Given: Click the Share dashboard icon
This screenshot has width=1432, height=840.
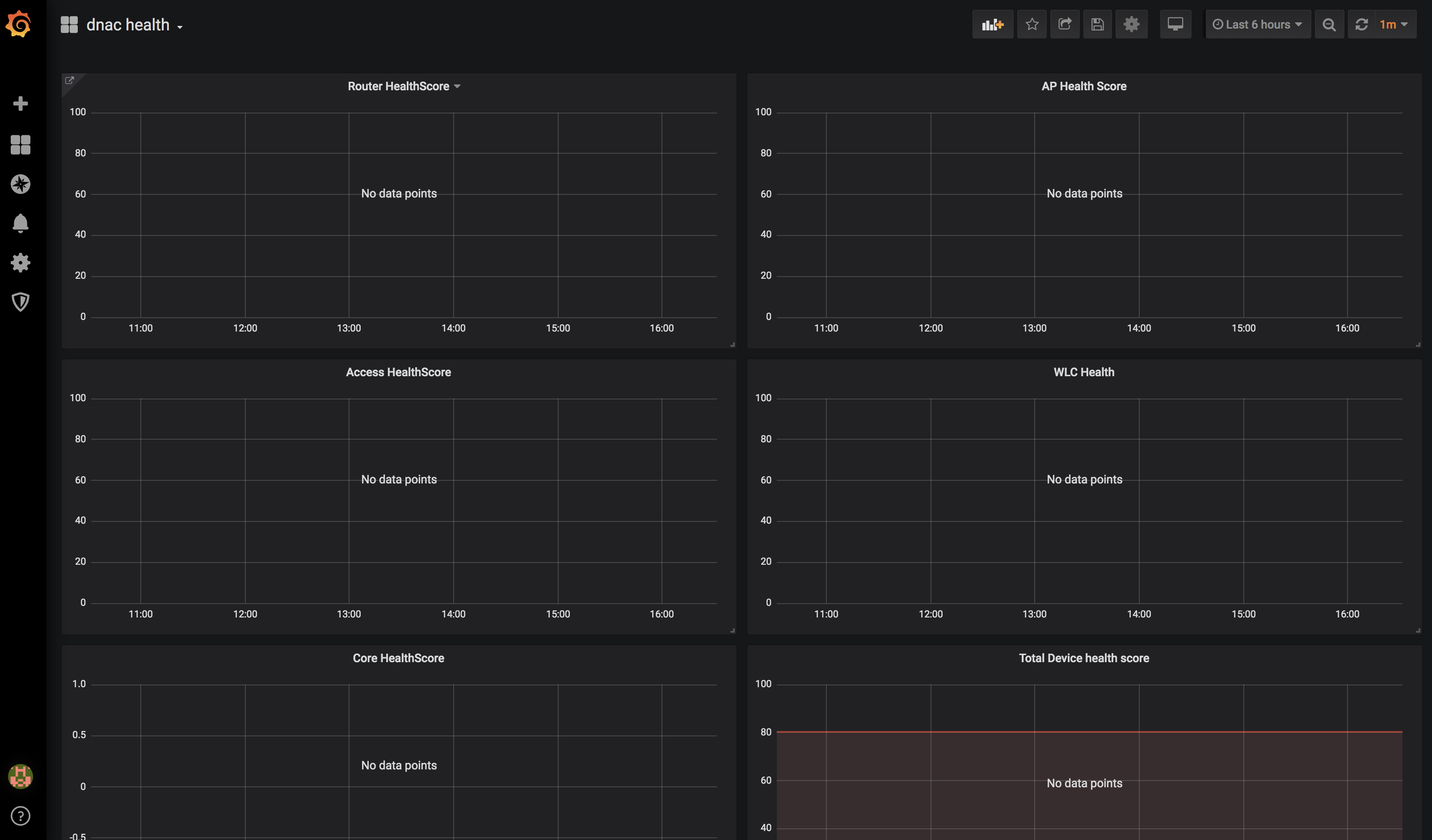Looking at the screenshot, I should click(x=1064, y=25).
